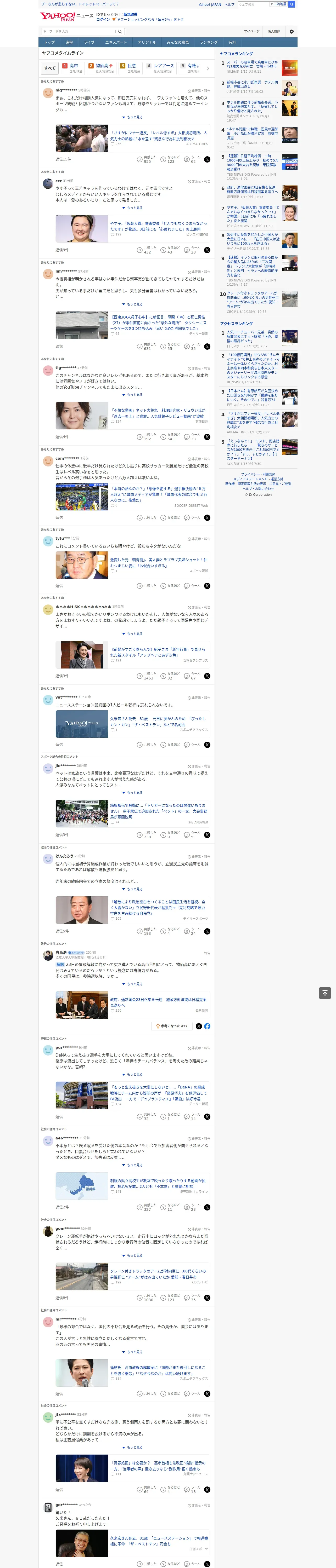Open the 速報 navigation tab

[x=69, y=43]
